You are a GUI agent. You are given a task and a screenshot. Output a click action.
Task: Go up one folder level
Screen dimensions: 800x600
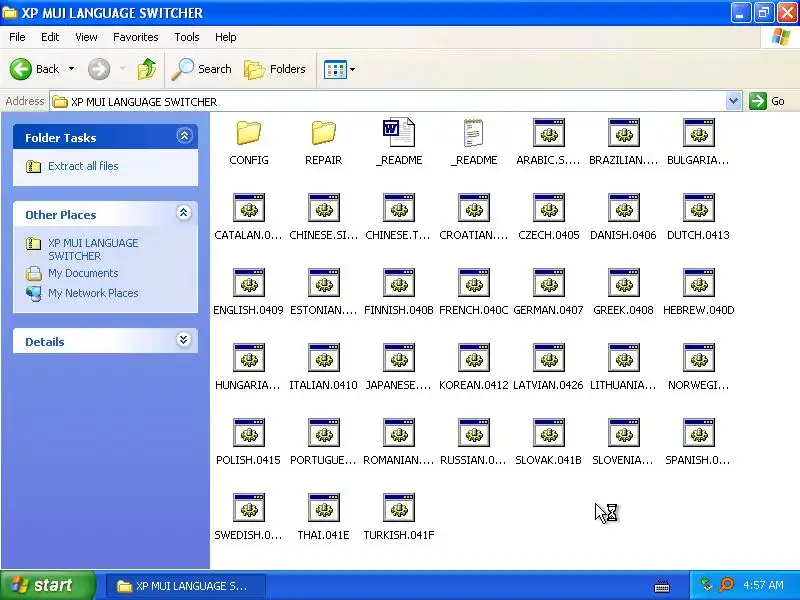pyautogui.click(x=147, y=69)
